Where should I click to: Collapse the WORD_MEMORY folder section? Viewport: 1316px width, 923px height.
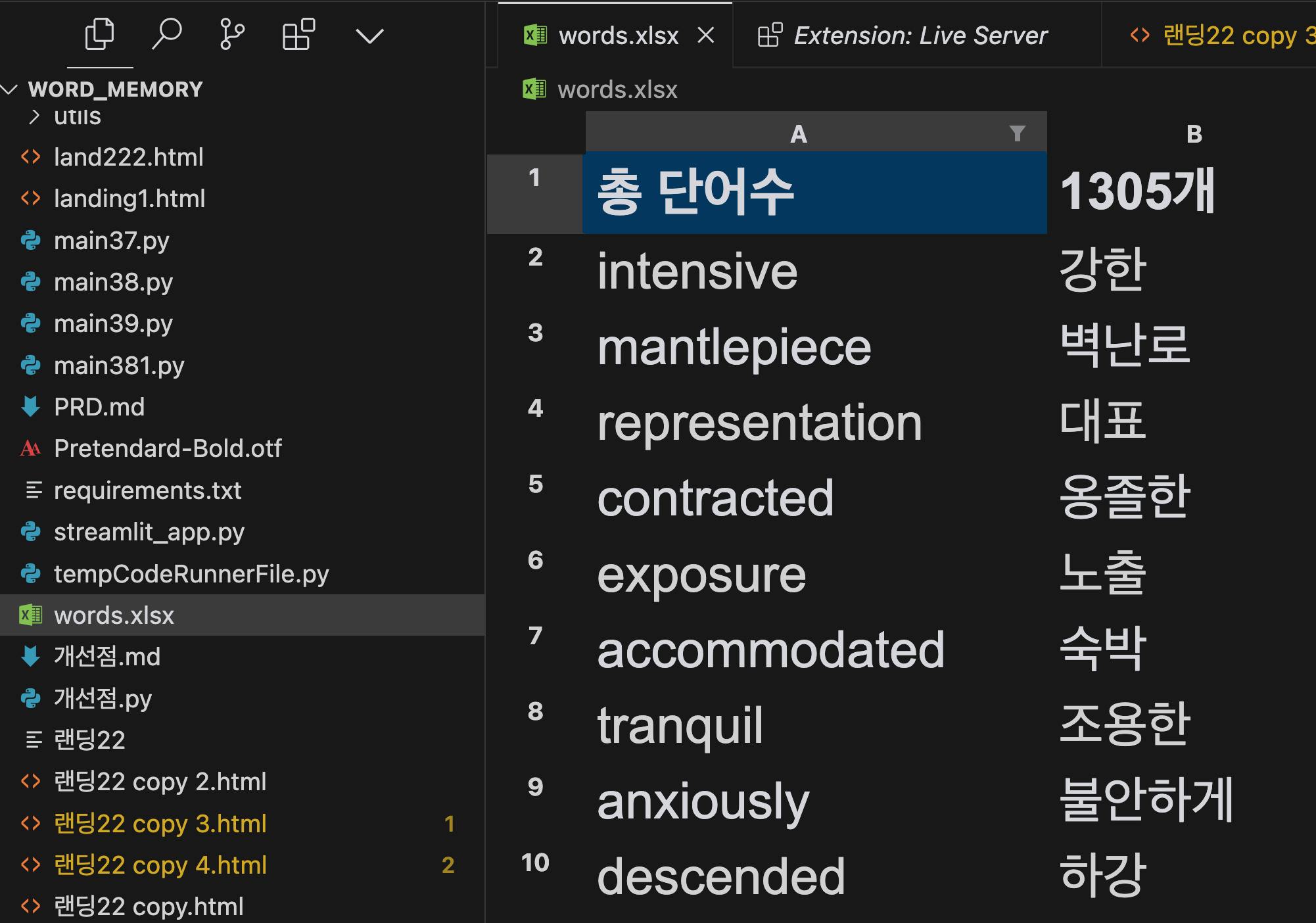9,89
